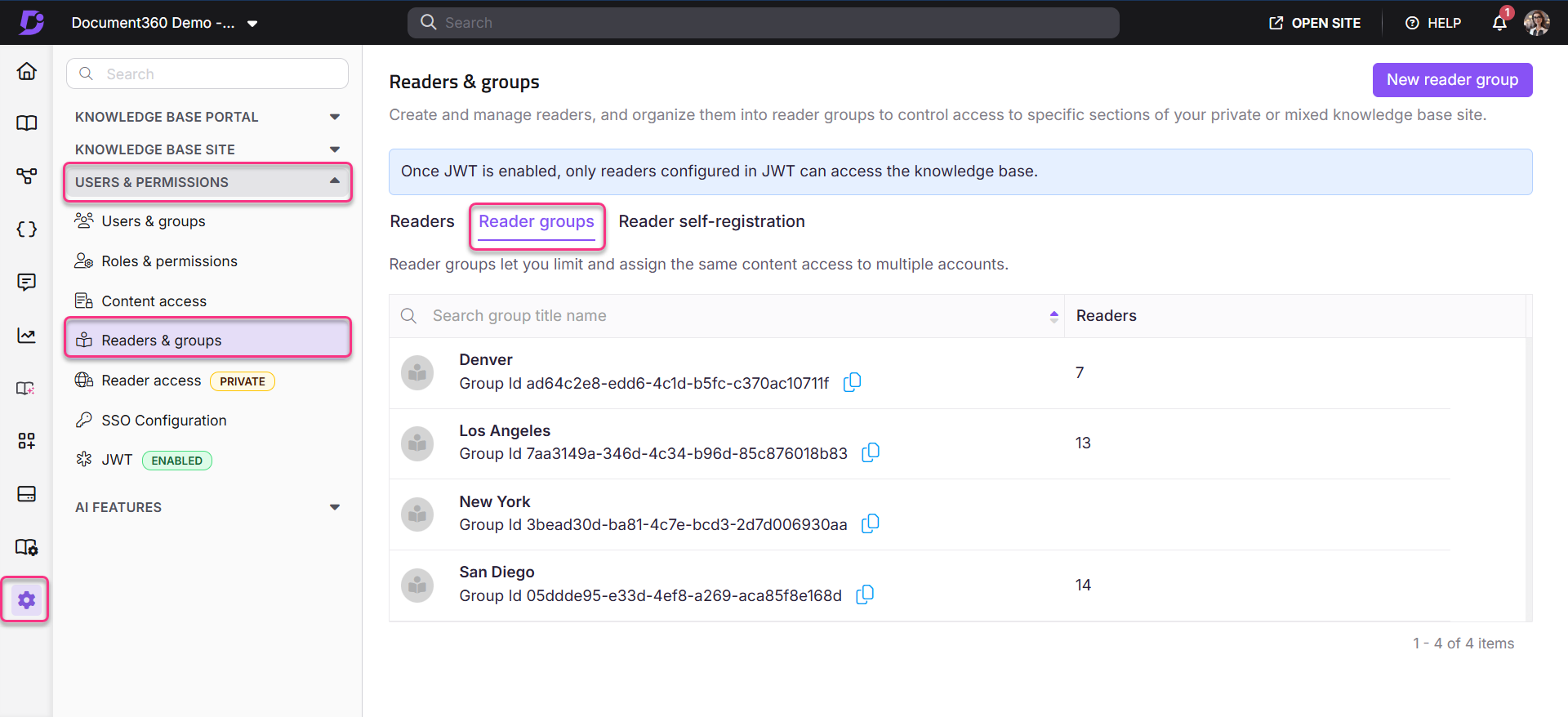Copy the Denver group ID
This screenshot has width=1568, height=717.
pyautogui.click(x=852, y=382)
